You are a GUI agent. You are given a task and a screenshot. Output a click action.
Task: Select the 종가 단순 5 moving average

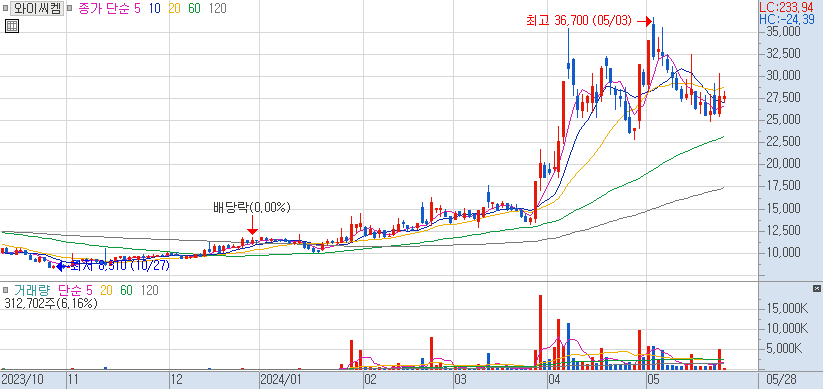pyautogui.click(x=110, y=9)
